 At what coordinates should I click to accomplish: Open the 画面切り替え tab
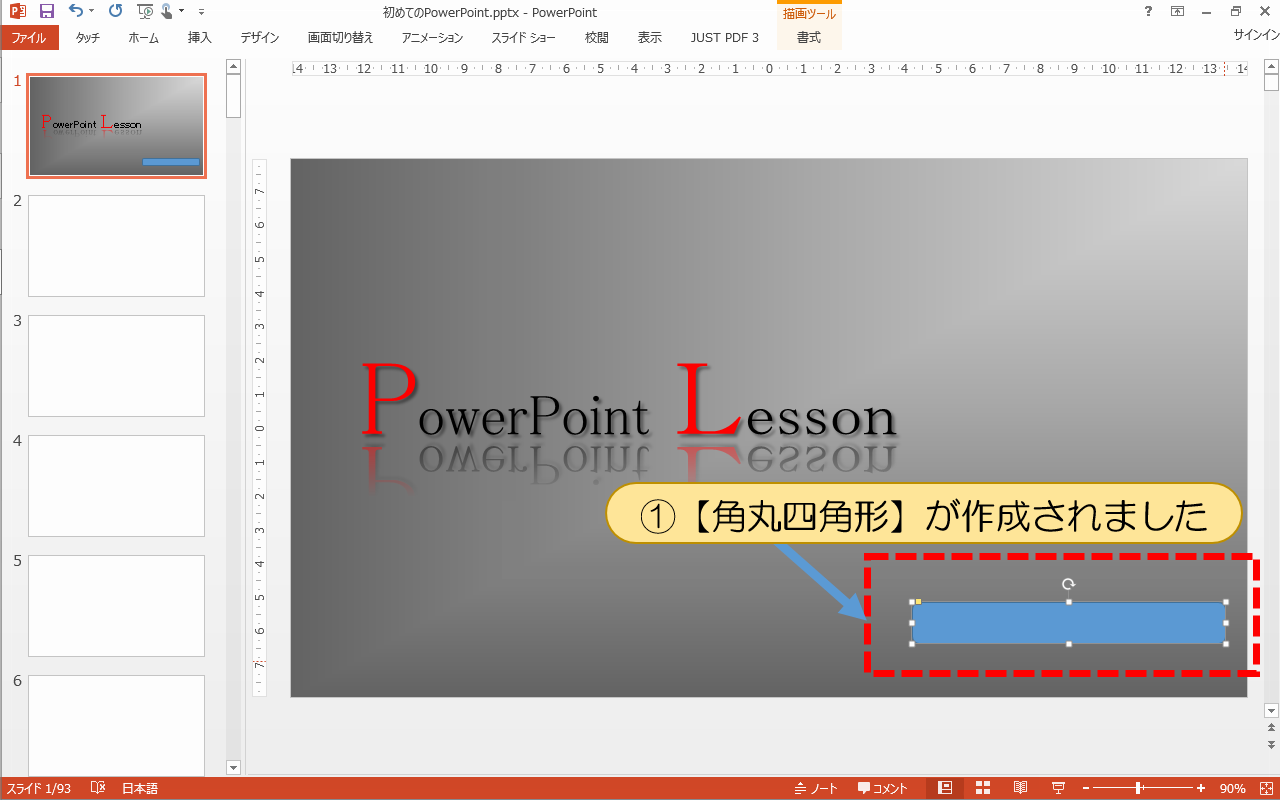point(341,38)
